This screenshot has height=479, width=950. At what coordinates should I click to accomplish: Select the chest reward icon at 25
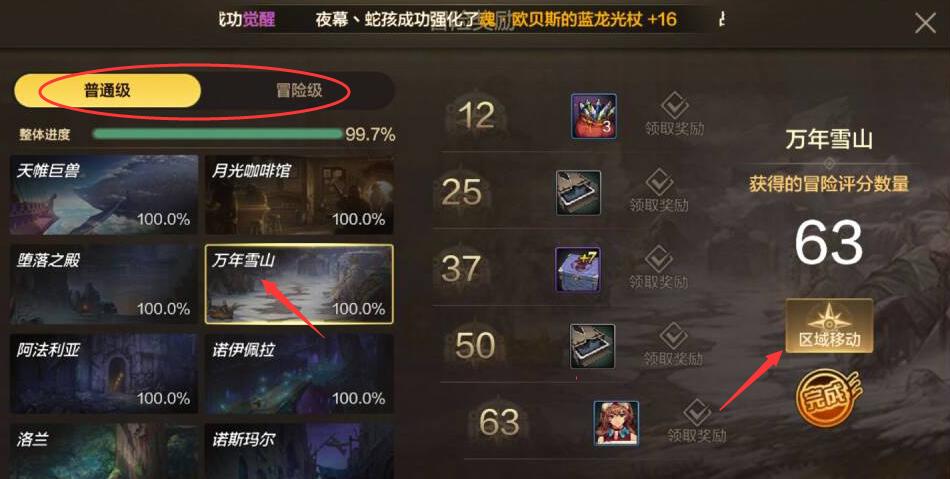[579, 193]
